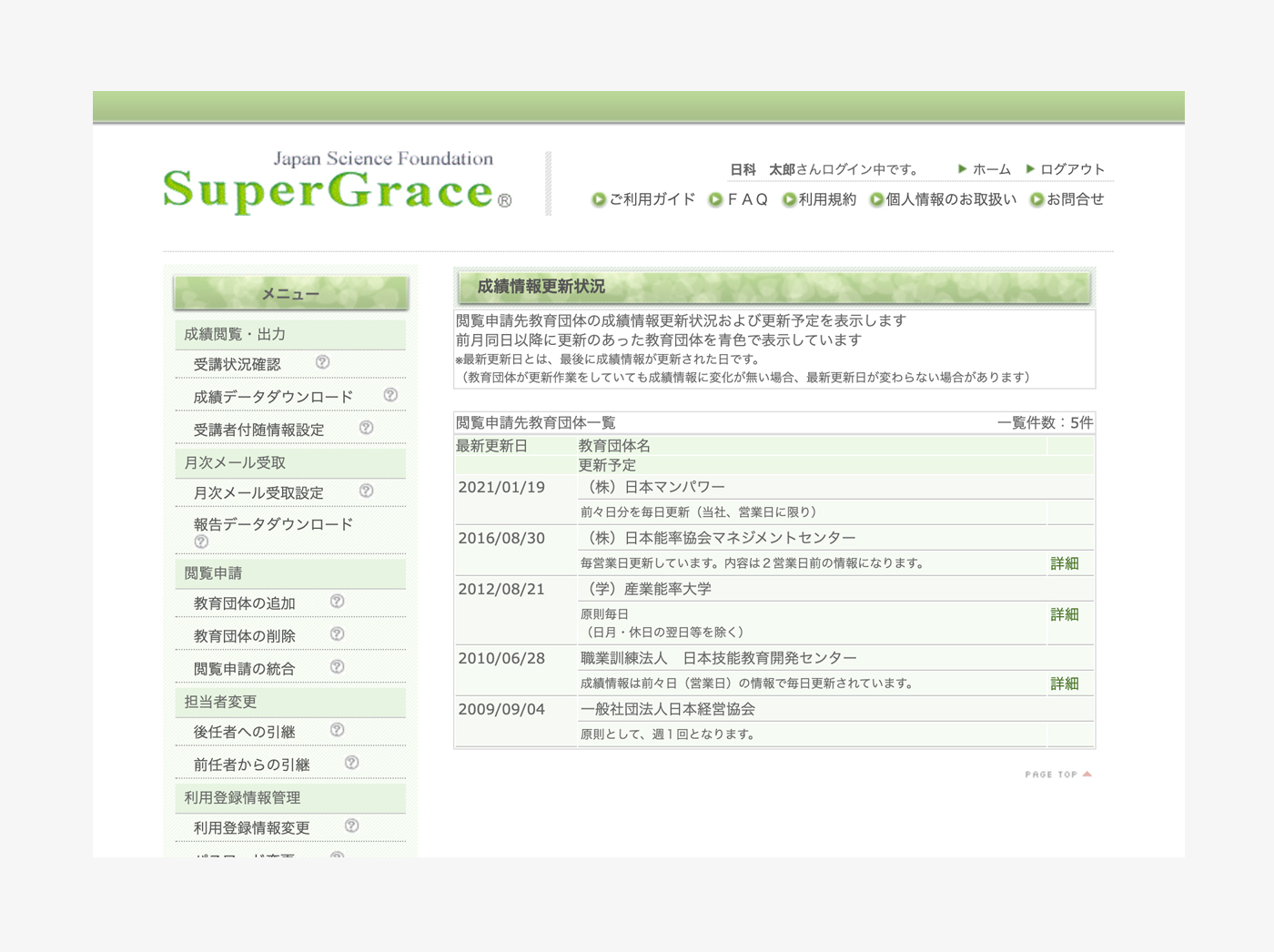Select 受講者付随情報設定 in the menu
Screen dimensions: 1274x952
(258, 430)
